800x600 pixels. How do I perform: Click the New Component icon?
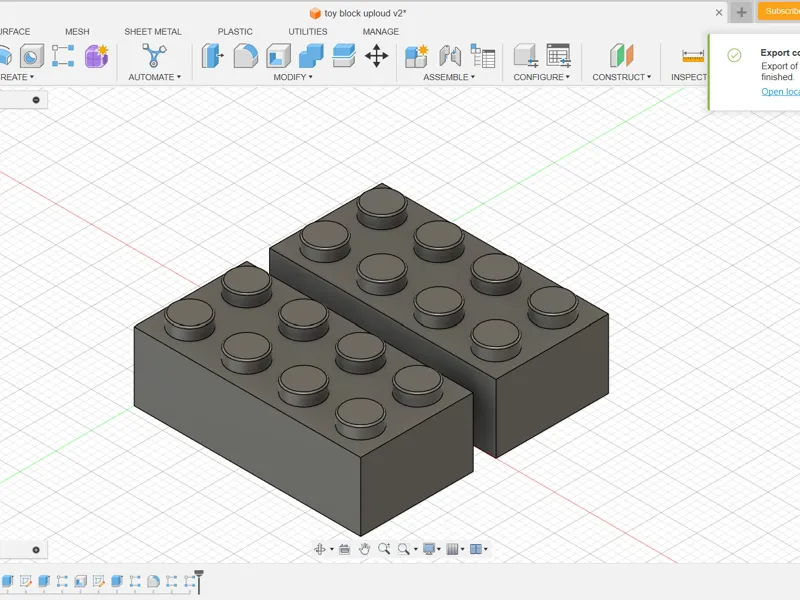click(x=416, y=56)
